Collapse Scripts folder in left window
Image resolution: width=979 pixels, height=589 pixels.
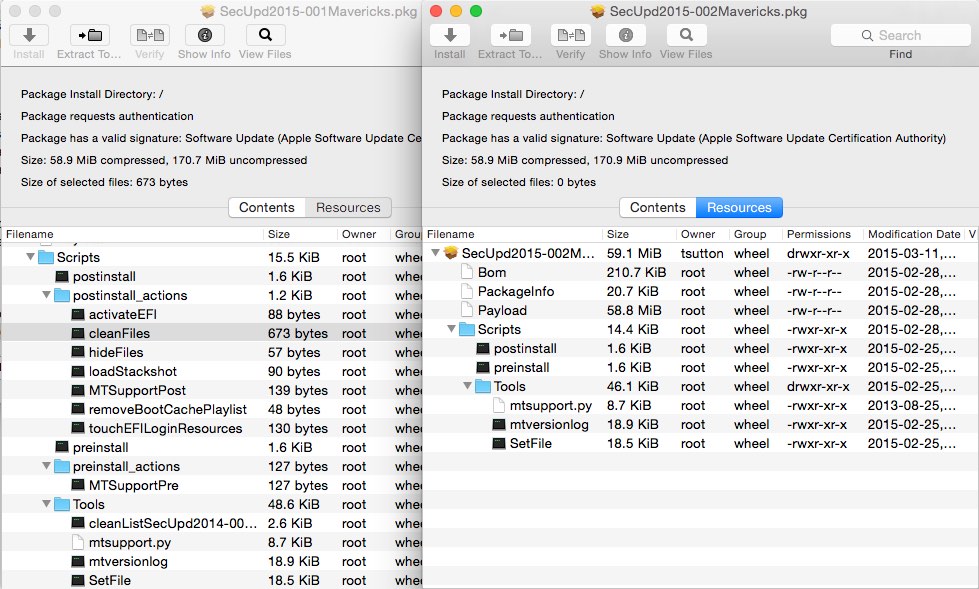pos(30,257)
